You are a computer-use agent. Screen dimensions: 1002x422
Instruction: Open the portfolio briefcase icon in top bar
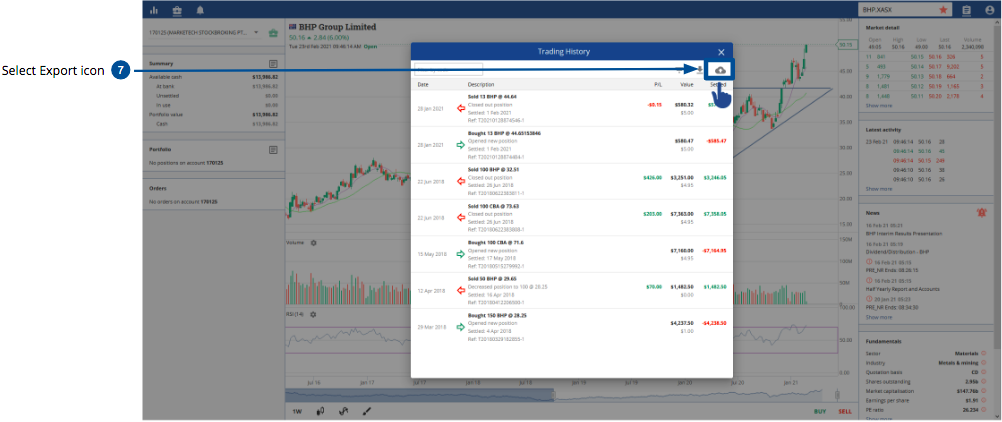point(177,10)
